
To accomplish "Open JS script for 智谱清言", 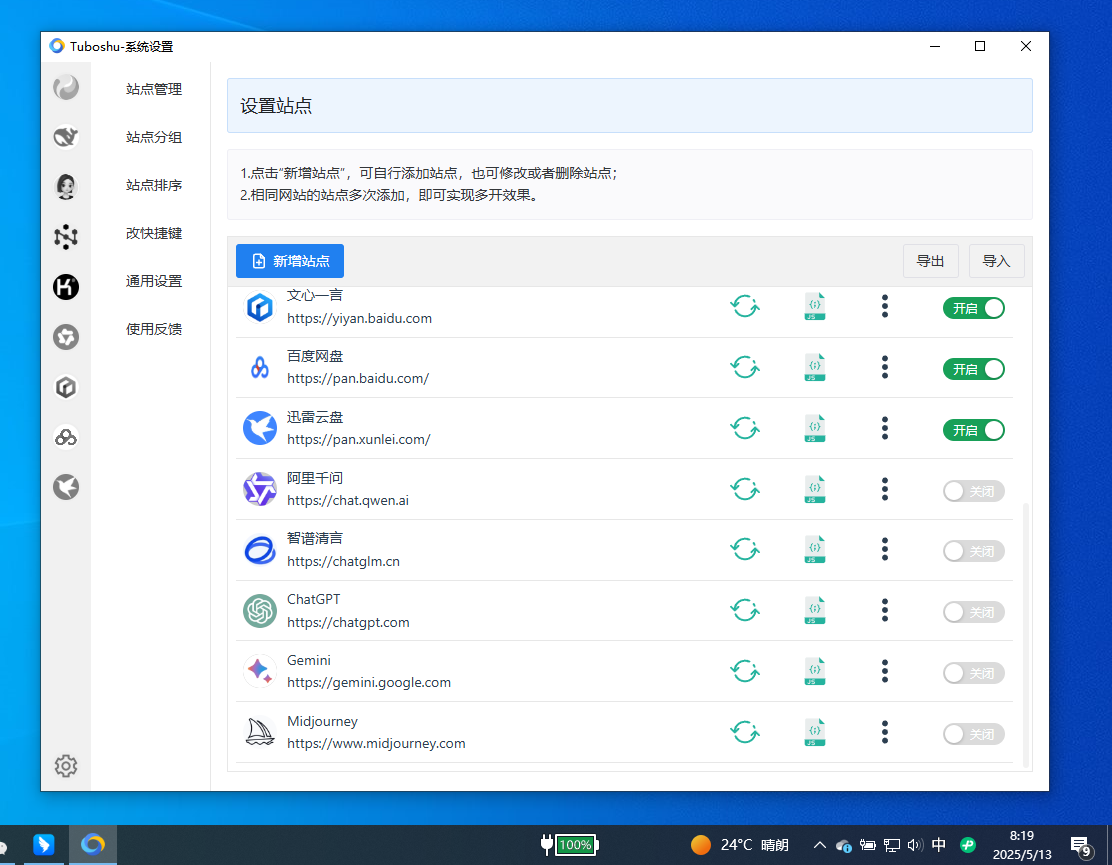I will [x=815, y=549].
